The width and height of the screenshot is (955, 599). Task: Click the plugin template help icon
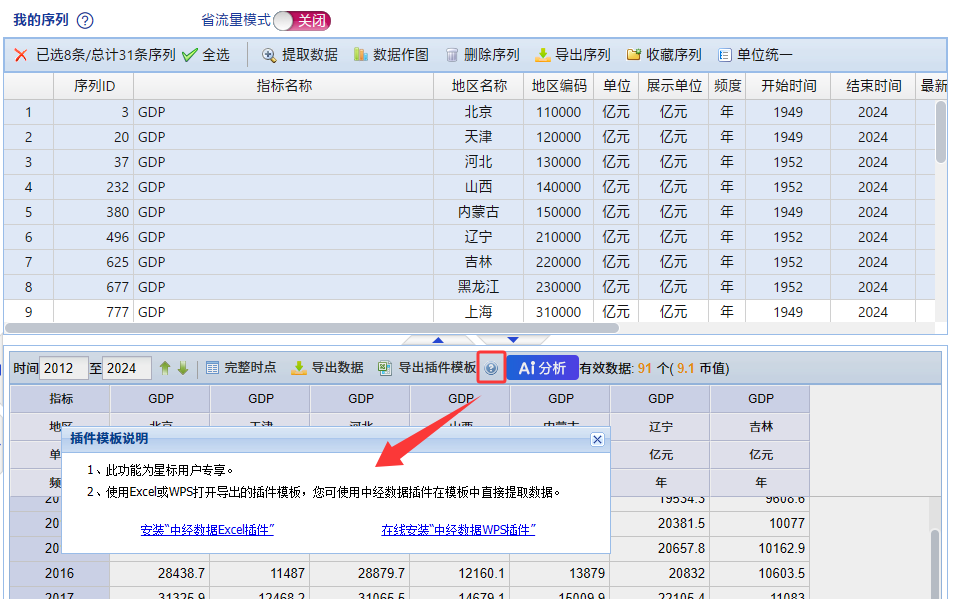point(490,369)
